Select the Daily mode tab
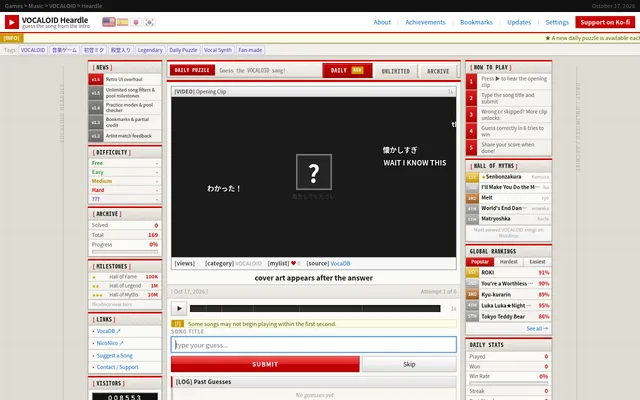This screenshot has width=640, height=400. tap(347, 70)
